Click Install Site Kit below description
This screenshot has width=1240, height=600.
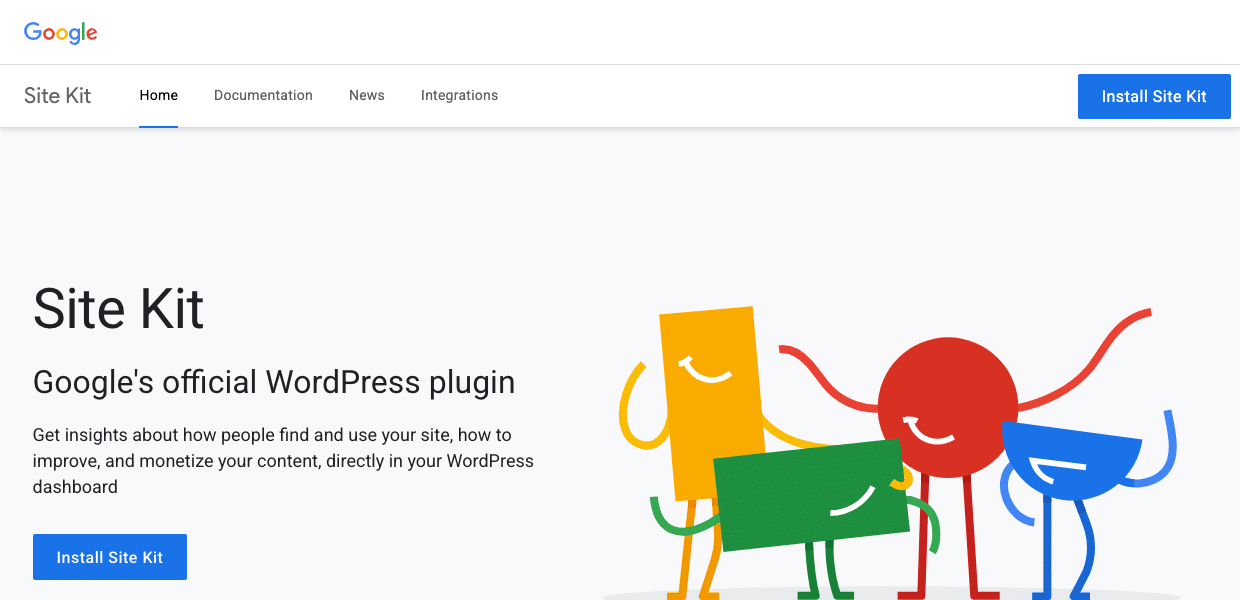coord(110,557)
